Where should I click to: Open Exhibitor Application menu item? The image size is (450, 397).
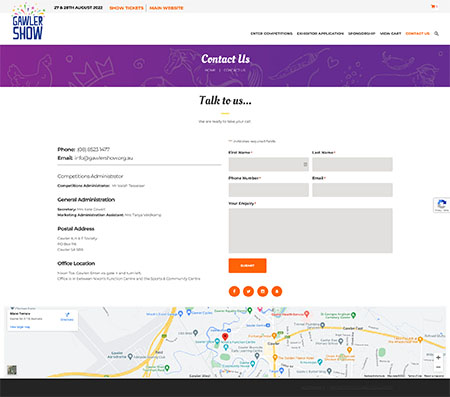pos(320,34)
